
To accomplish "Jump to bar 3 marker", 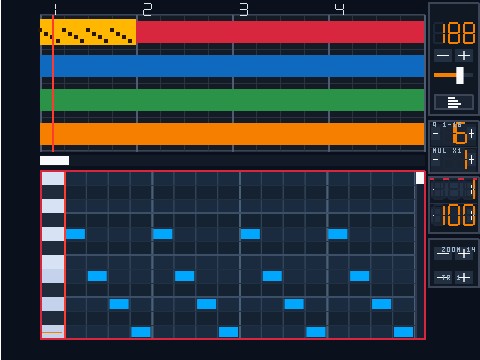I will pyautogui.click(x=244, y=9).
